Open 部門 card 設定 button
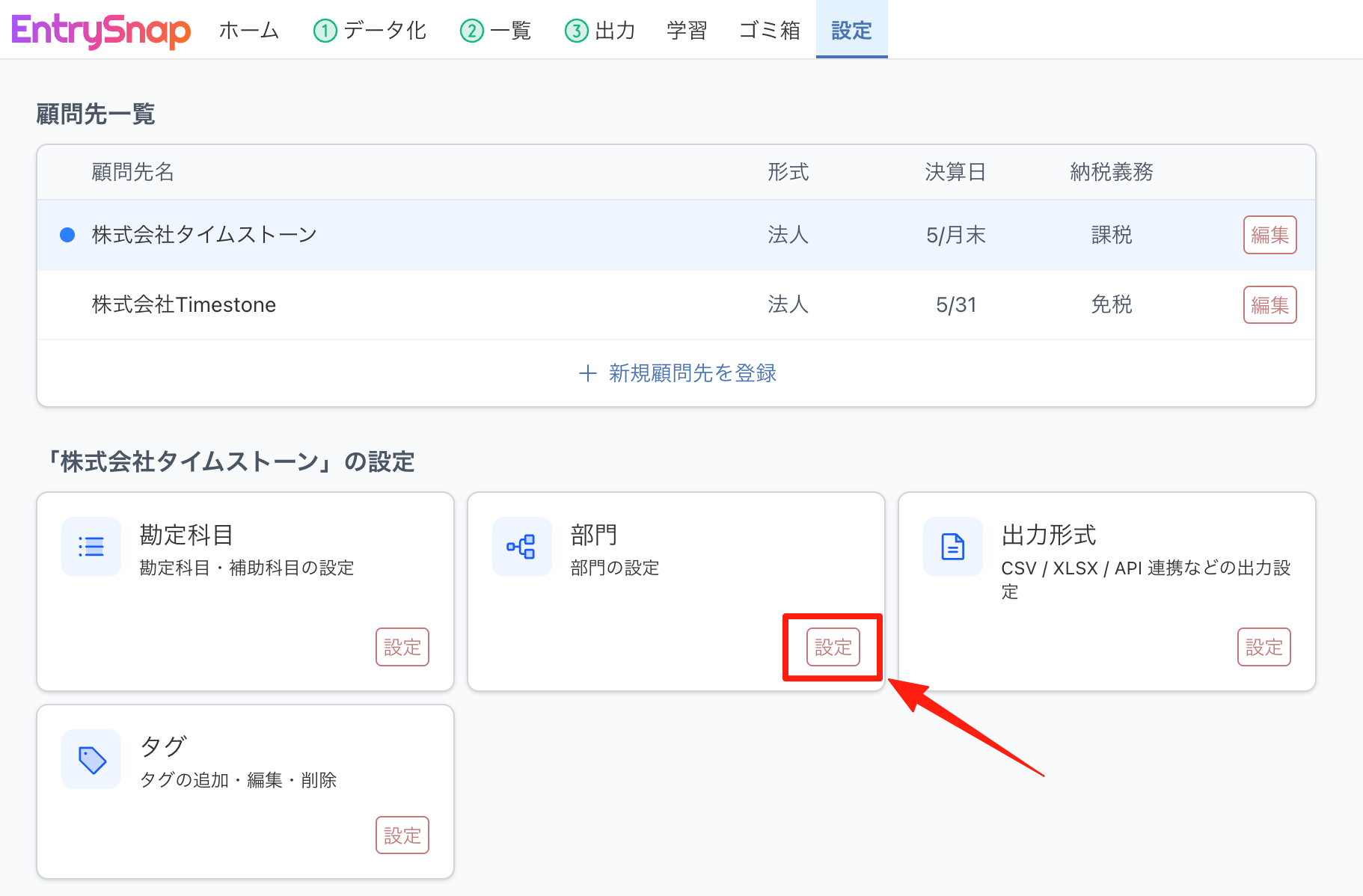 [x=833, y=647]
